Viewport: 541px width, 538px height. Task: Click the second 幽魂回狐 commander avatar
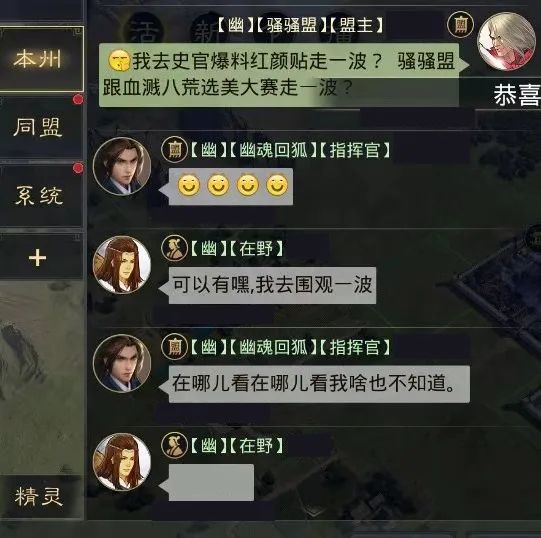click(x=122, y=364)
